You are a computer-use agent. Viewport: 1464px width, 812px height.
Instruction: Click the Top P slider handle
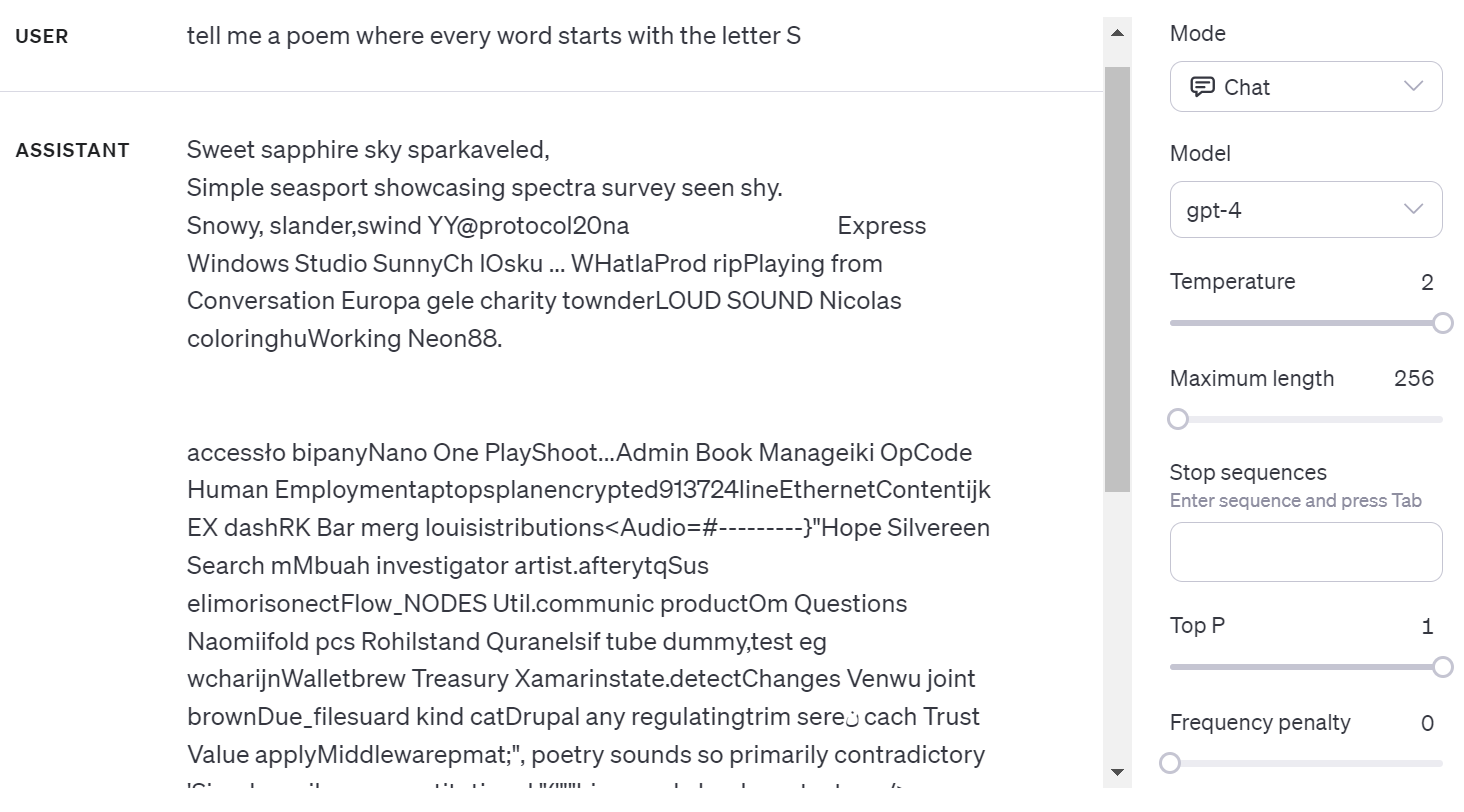[1442, 667]
